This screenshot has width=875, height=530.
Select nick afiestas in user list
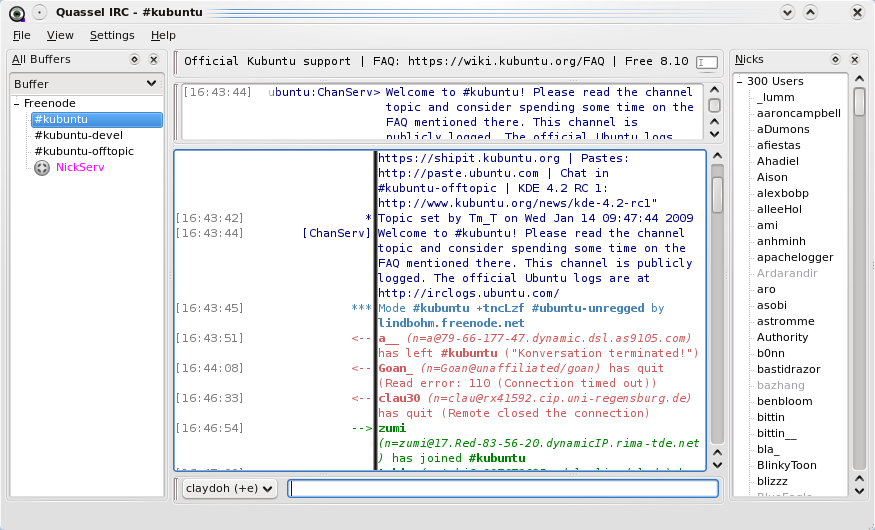click(778, 146)
